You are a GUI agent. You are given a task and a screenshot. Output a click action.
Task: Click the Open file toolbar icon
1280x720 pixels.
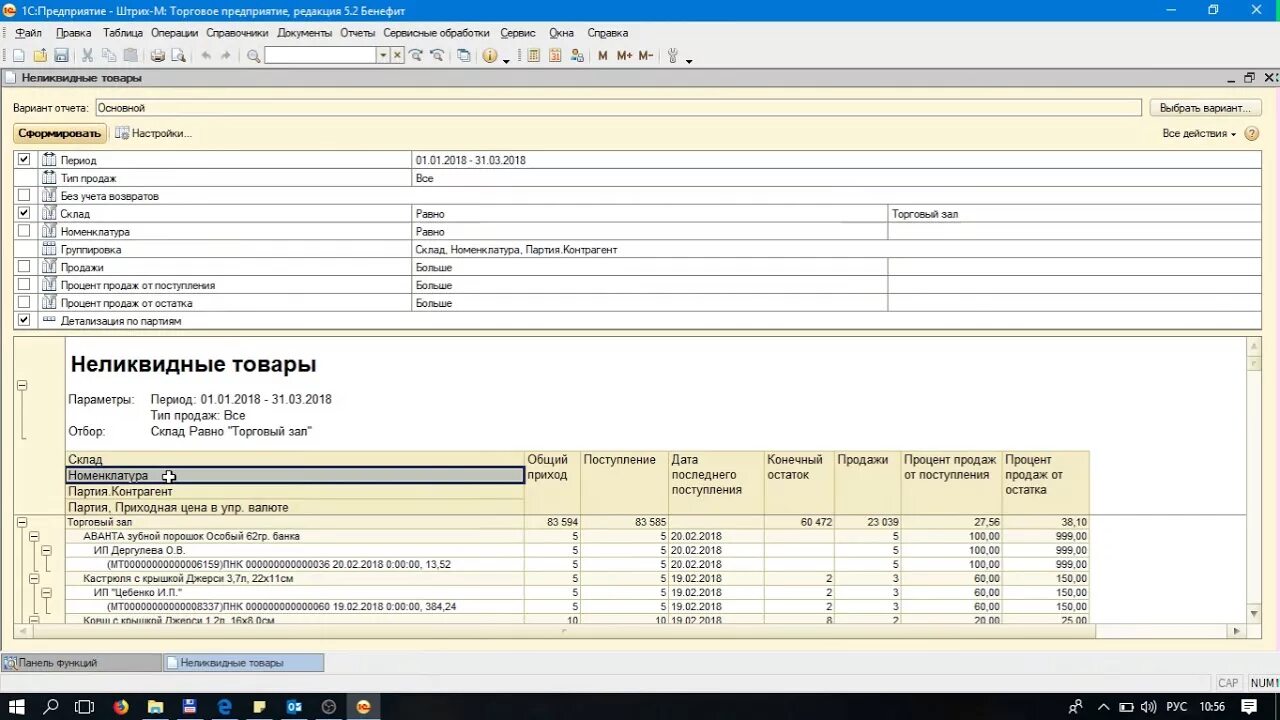coord(40,56)
